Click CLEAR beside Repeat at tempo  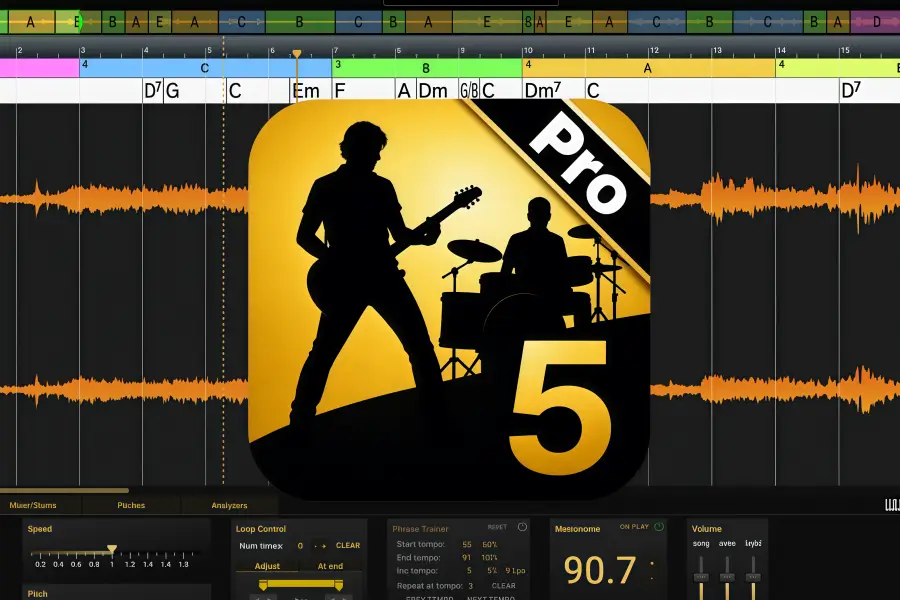click(x=503, y=586)
